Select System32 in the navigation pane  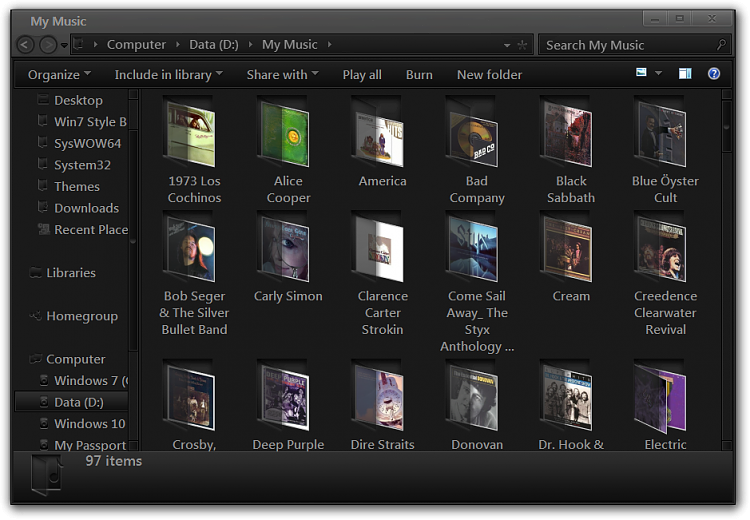click(81, 165)
